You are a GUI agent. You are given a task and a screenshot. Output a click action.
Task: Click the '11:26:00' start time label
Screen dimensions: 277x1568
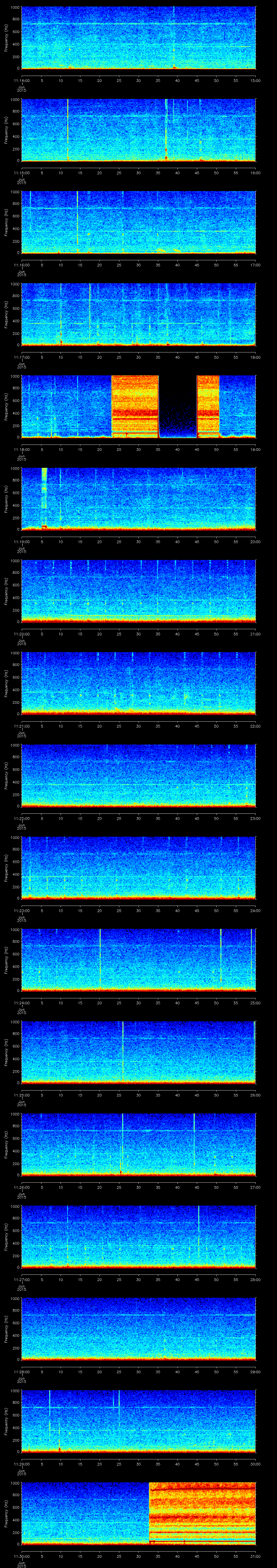pos(21,1187)
